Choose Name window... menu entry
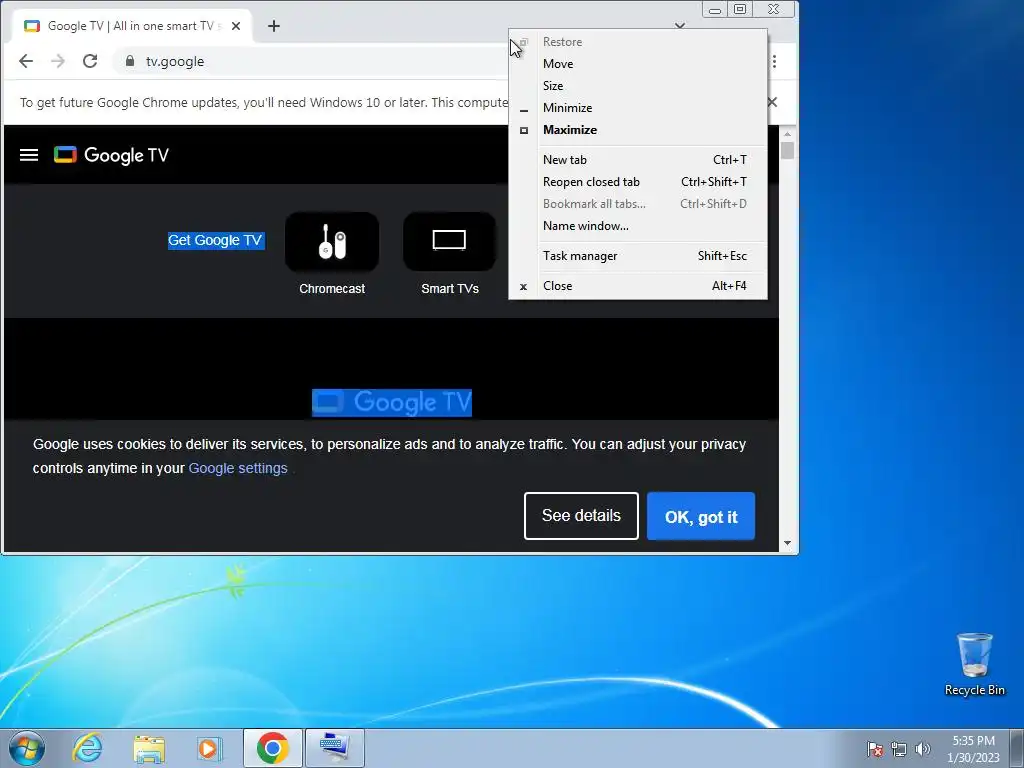This screenshot has height=768, width=1024. coord(638,226)
